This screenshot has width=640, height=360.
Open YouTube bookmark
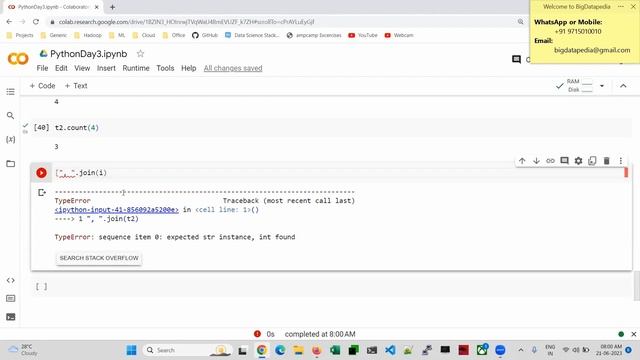pos(363,36)
